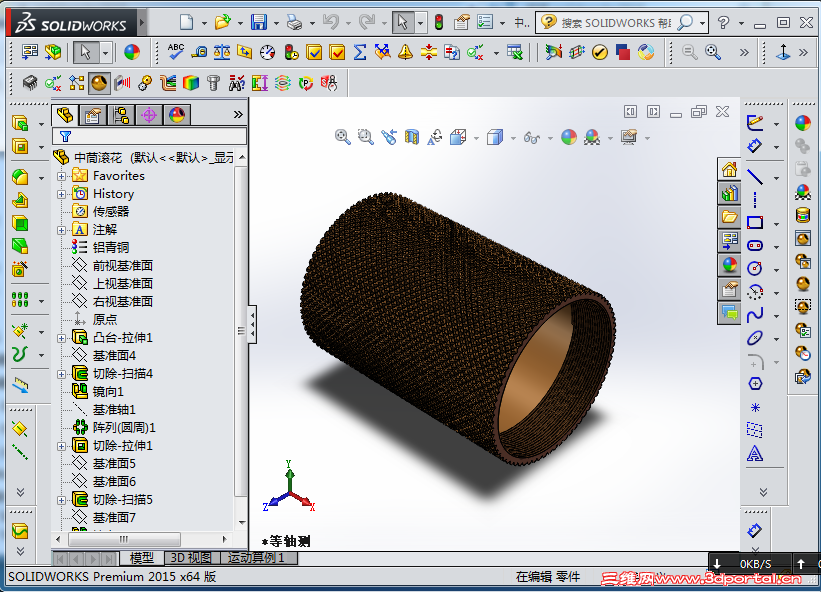Screen dimensions: 821x592
Task: Select the Line sketch tool
Action: tap(755, 176)
